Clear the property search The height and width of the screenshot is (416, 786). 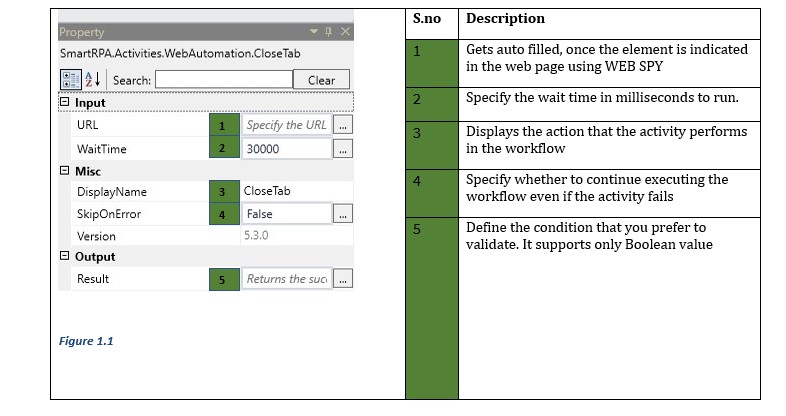tap(321, 80)
